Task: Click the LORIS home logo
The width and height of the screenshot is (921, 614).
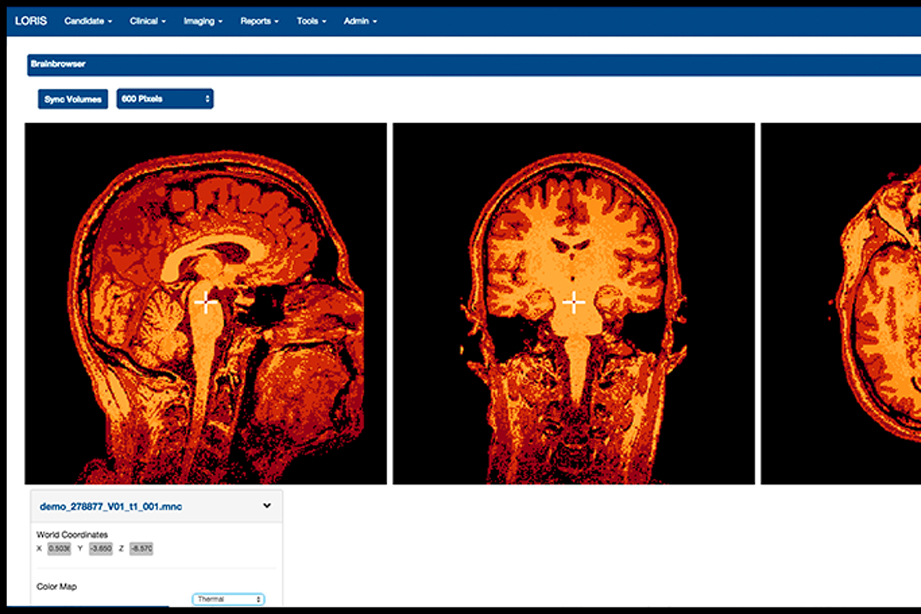Action: [x=31, y=21]
